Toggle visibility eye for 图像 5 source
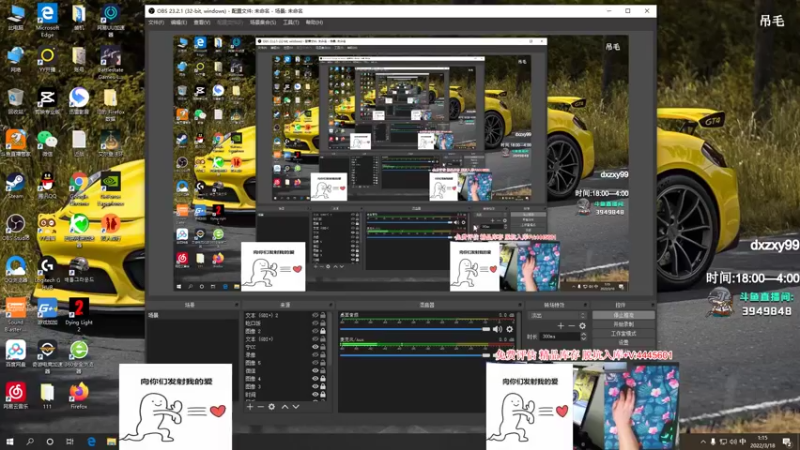Image resolution: width=800 pixels, height=450 pixels. (x=315, y=363)
